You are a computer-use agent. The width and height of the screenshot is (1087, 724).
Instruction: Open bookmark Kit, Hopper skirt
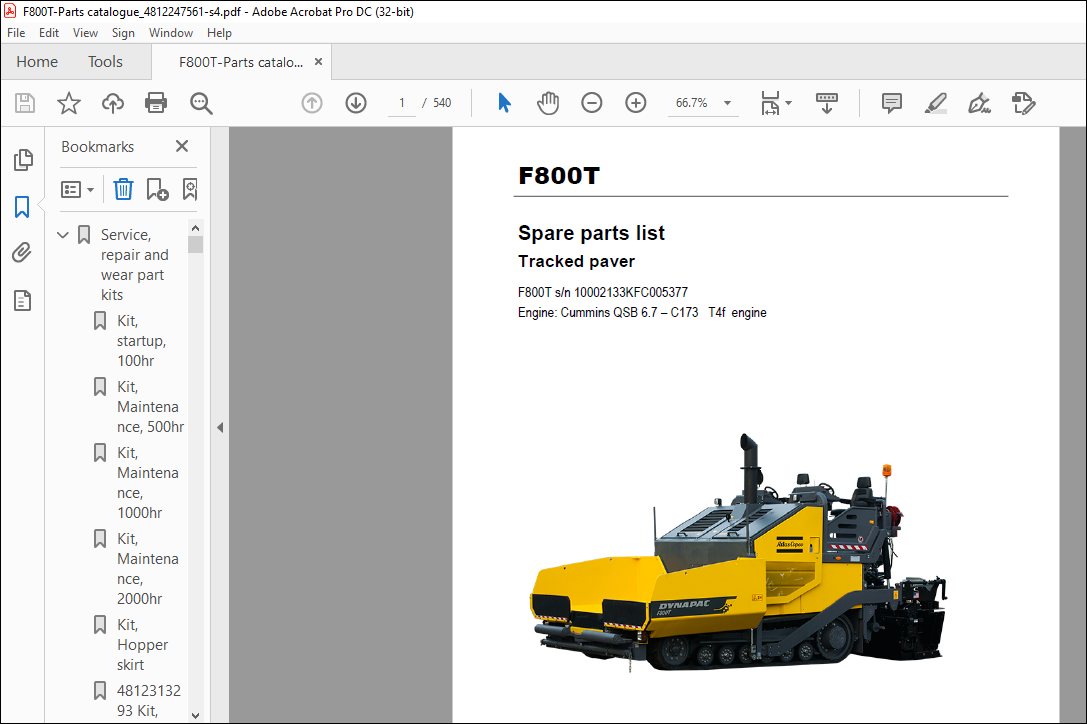pyautogui.click(x=141, y=644)
